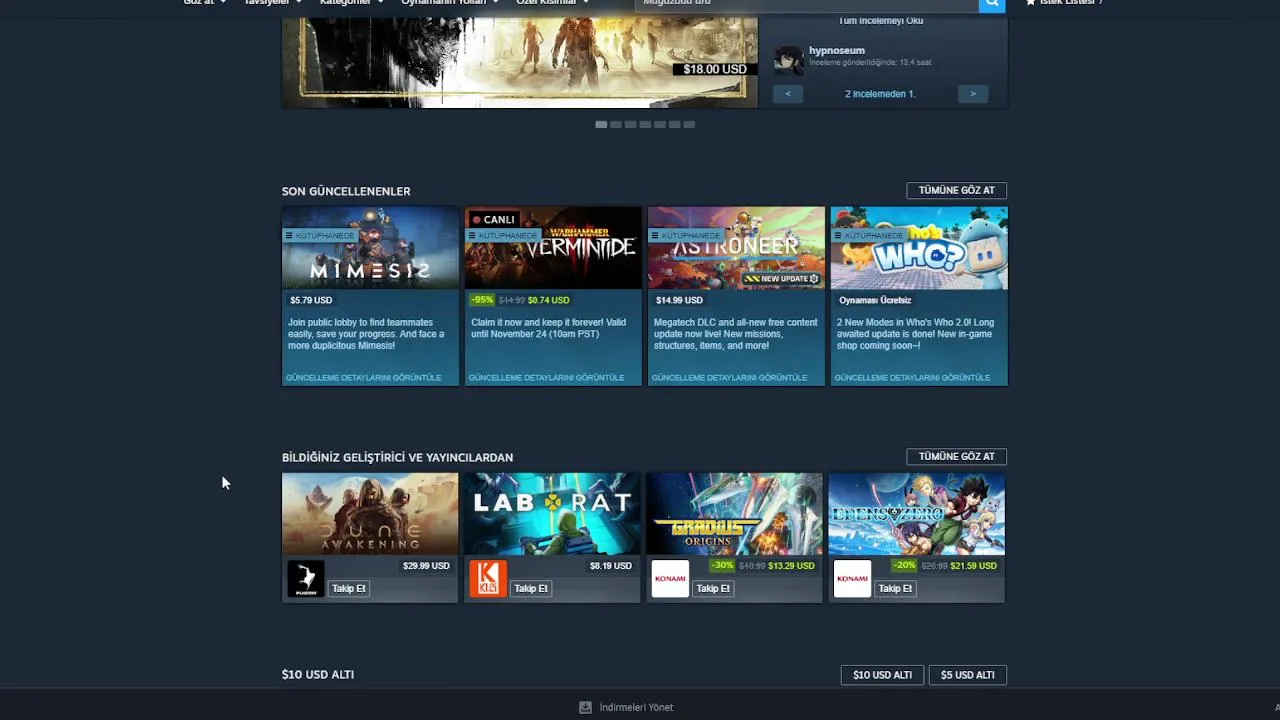The width and height of the screenshot is (1280, 720).
Task: Open the Gradius Origins thumbnail
Action: point(734,514)
